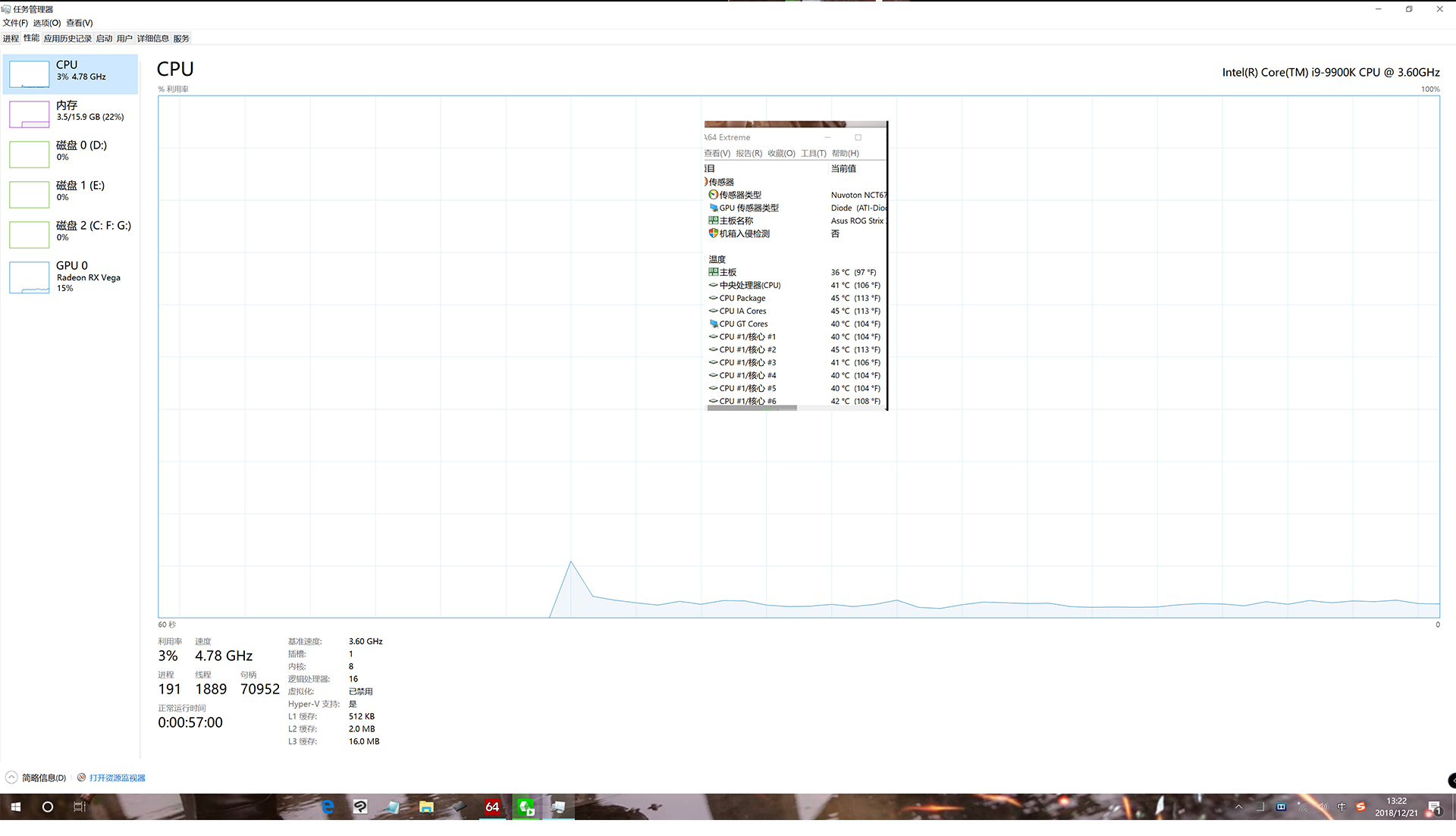Click the Cortana circle icon
Viewport: 1456px width, 836px height.
[47, 807]
